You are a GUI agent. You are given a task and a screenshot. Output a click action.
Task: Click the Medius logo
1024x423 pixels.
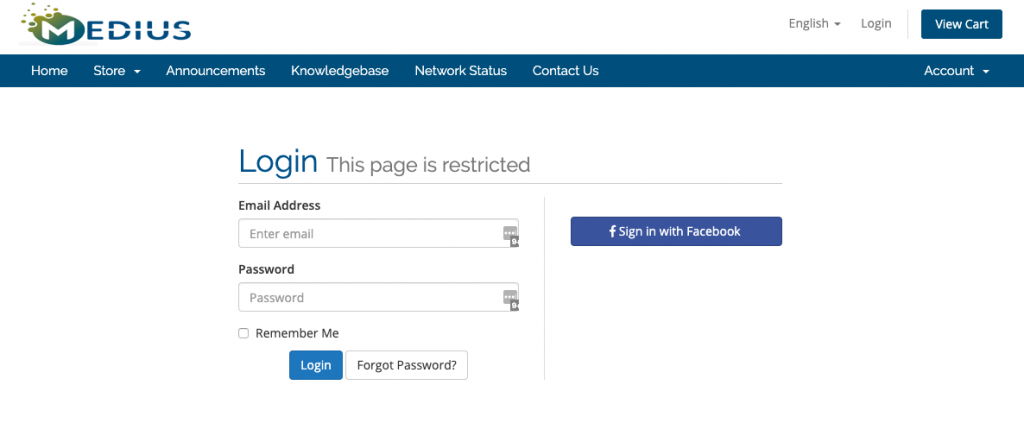106,25
